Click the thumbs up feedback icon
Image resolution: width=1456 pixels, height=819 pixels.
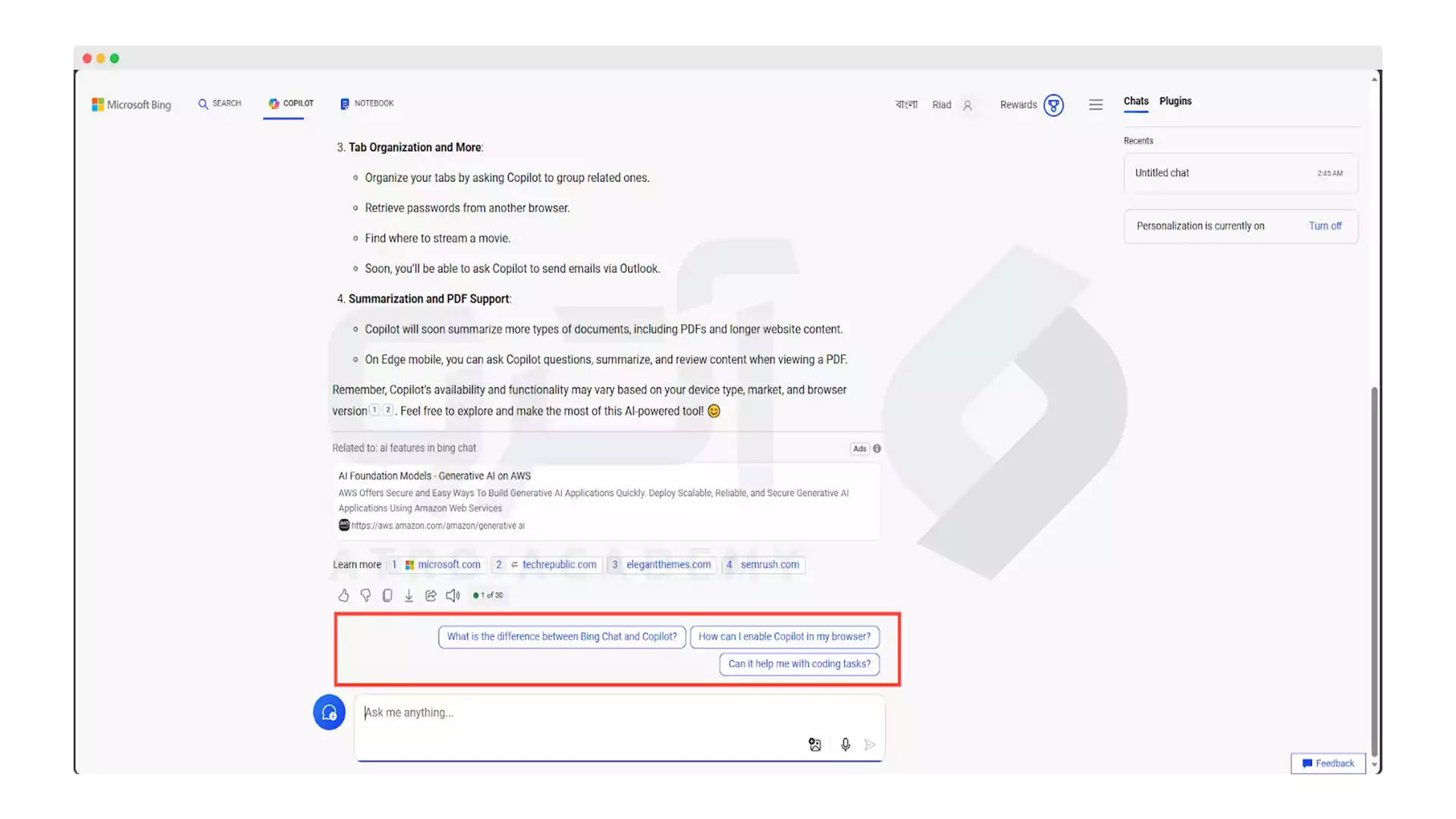[x=343, y=594]
